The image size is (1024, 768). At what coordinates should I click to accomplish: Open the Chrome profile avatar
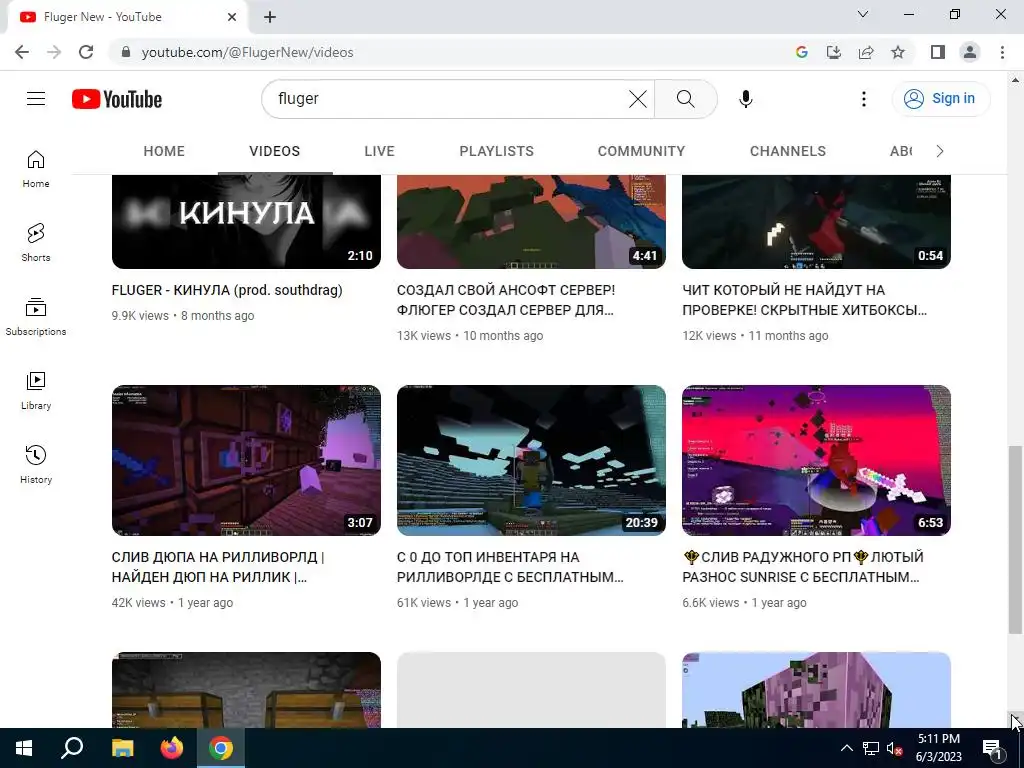click(x=970, y=52)
